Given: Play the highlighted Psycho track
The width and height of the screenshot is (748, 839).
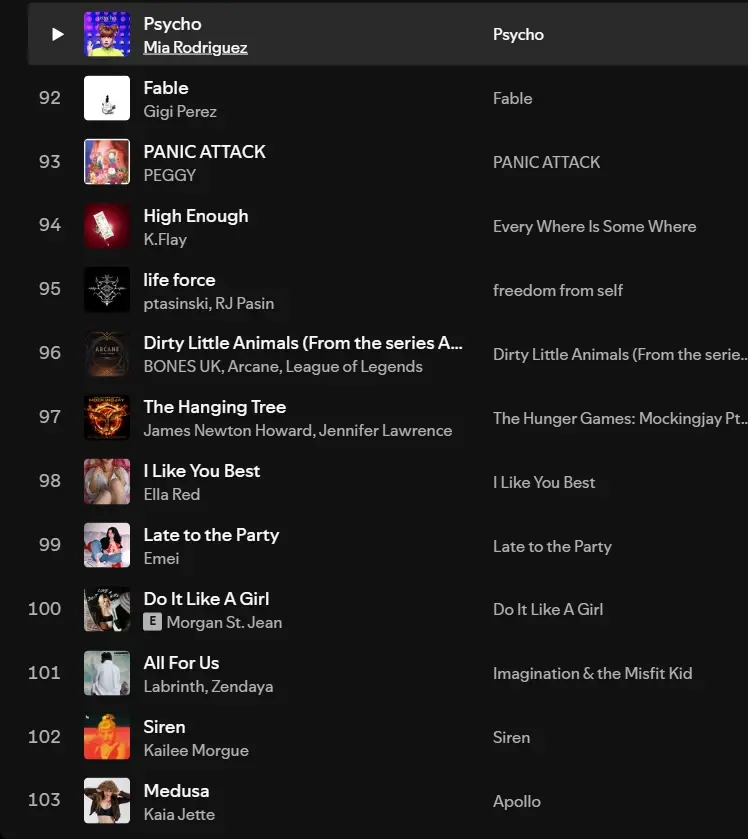Looking at the screenshot, I should point(58,34).
